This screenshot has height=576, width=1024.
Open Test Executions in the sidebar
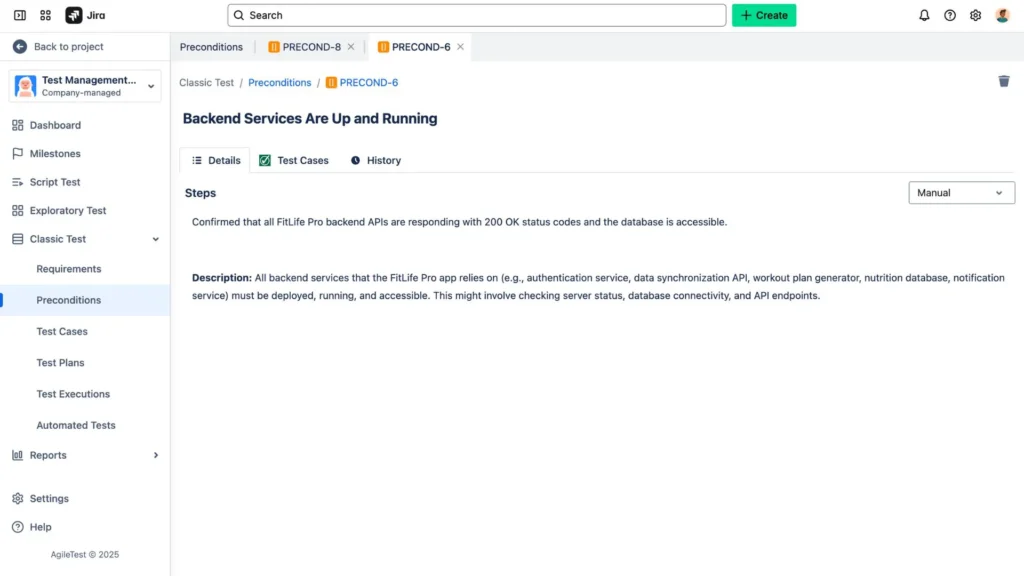(73, 394)
